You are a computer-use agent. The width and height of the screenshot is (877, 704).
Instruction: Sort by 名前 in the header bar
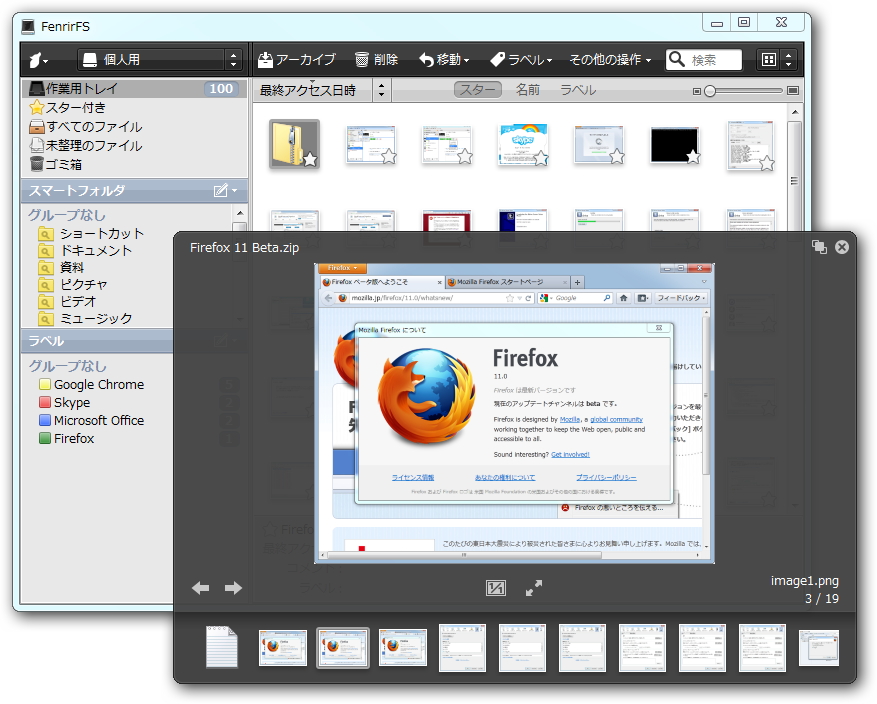[x=528, y=89]
